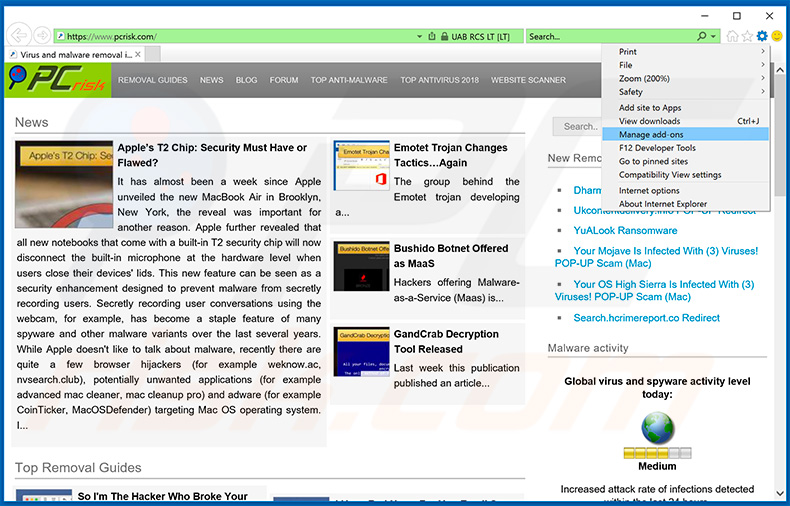Click the search magnifier icon in search box
790x506 pixels.
click(x=701, y=36)
